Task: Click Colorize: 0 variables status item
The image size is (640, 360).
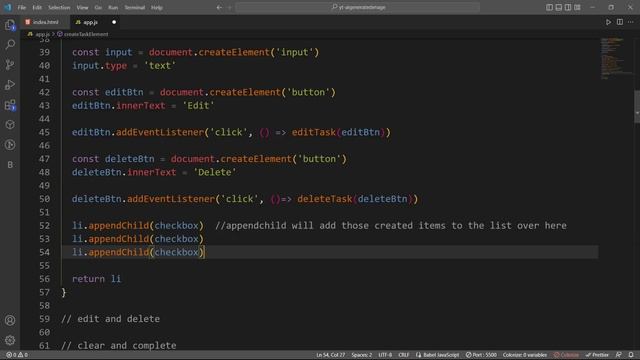Action: pyautogui.click(x=524, y=355)
